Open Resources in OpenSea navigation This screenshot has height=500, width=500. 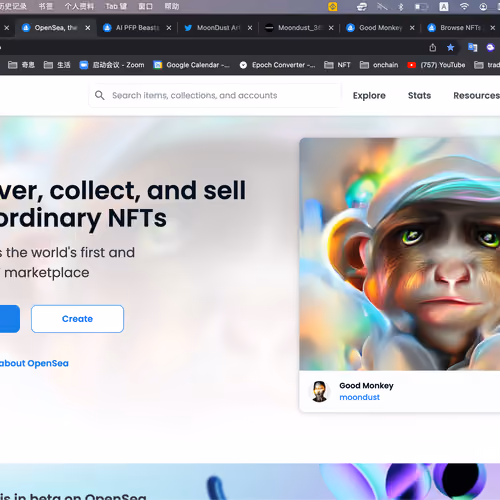(477, 96)
